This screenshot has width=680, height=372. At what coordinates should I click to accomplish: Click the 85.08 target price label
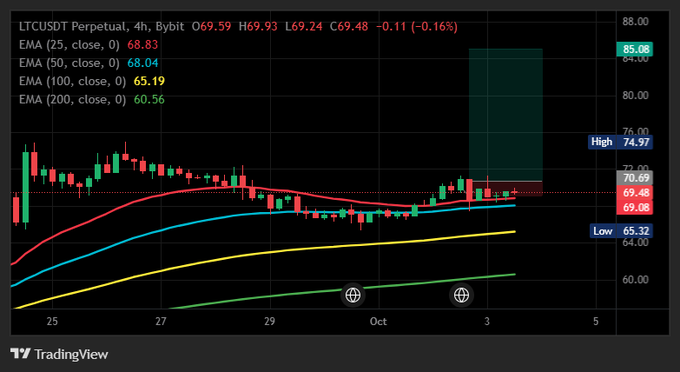tap(634, 49)
